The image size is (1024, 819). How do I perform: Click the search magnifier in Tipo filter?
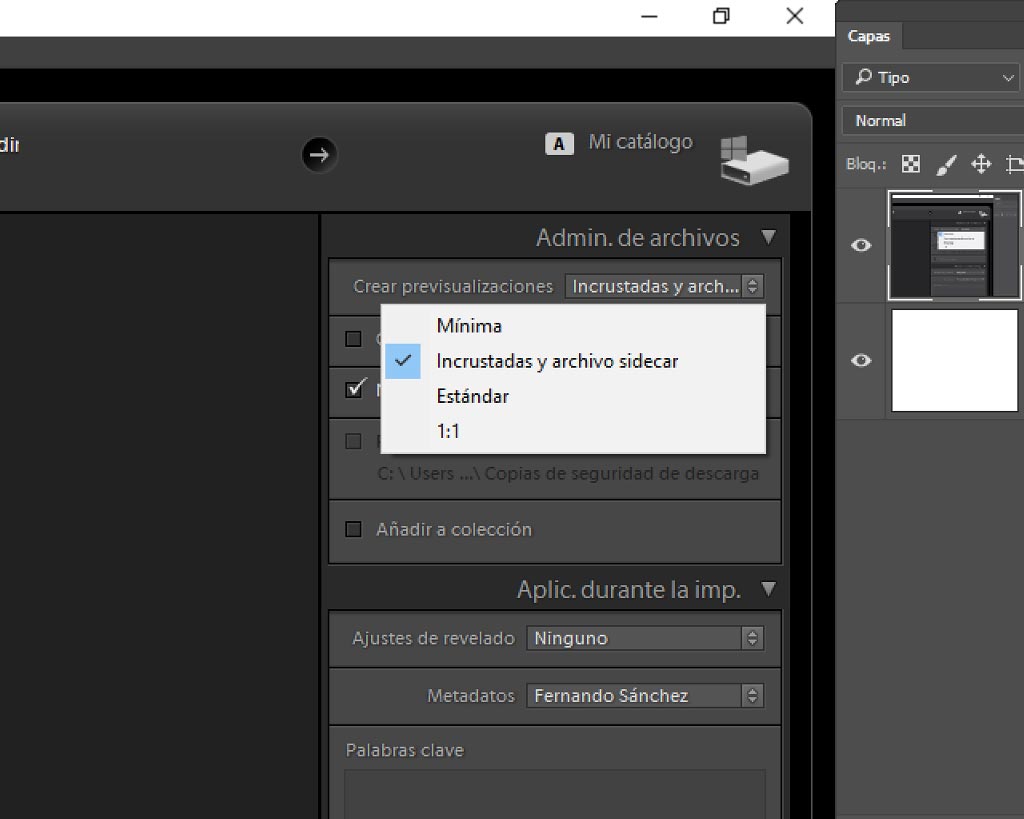point(863,76)
